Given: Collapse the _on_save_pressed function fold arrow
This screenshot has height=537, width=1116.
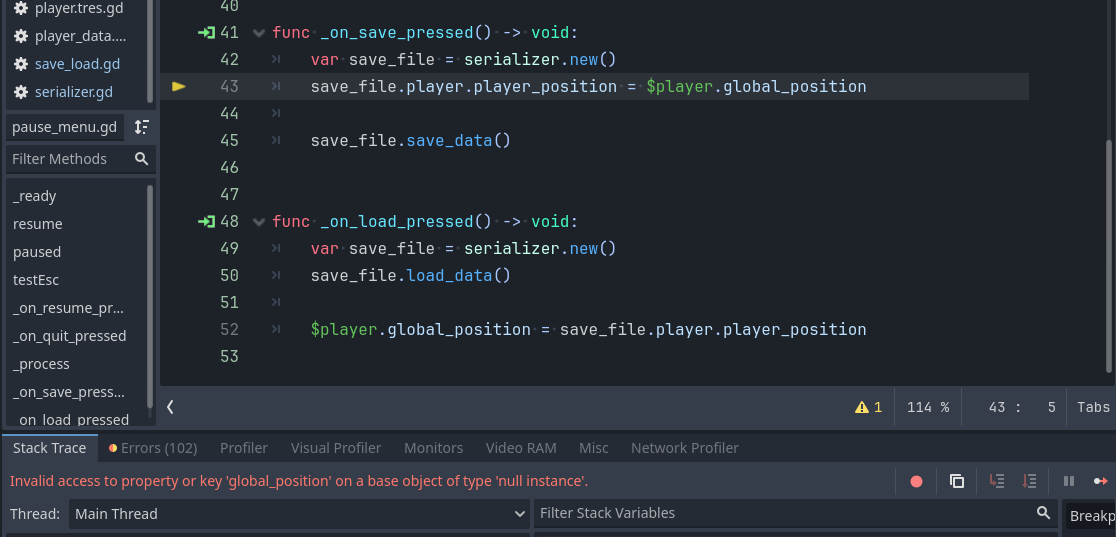Looking at the screenshot, I should [259, 33].
